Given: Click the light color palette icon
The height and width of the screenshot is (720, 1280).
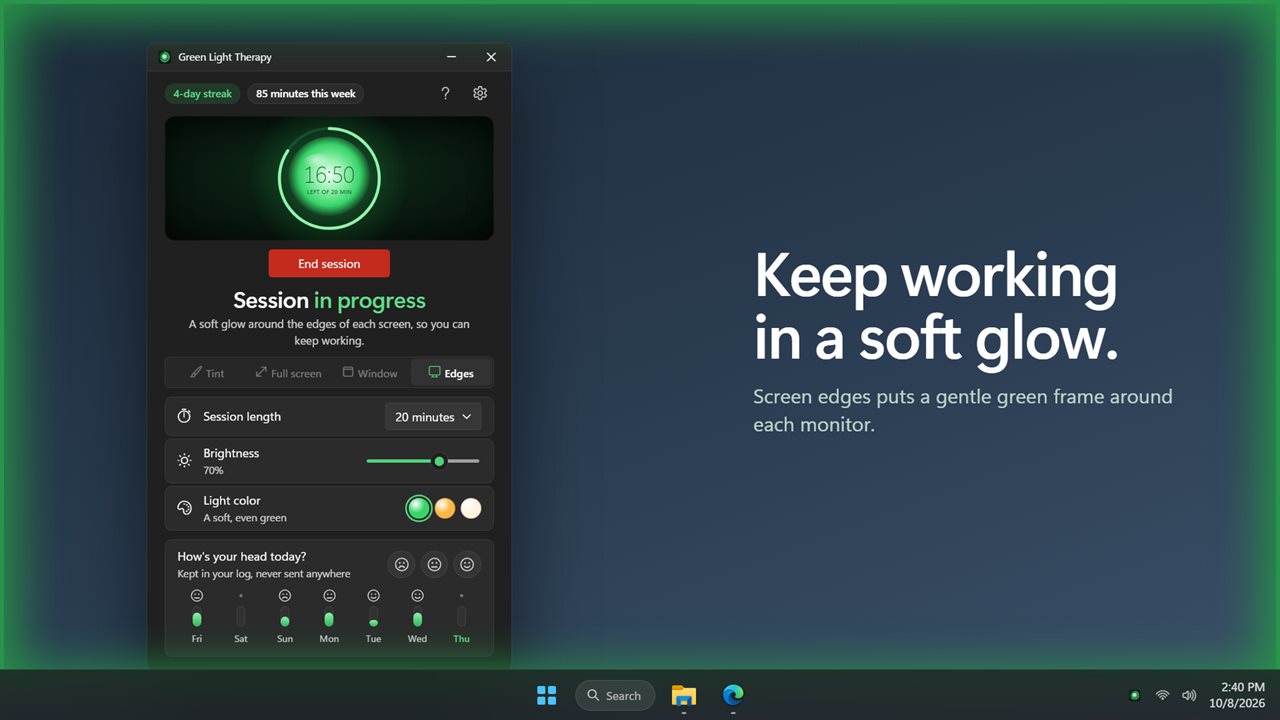Looking at the screenshot, I should tap(184, 508).
